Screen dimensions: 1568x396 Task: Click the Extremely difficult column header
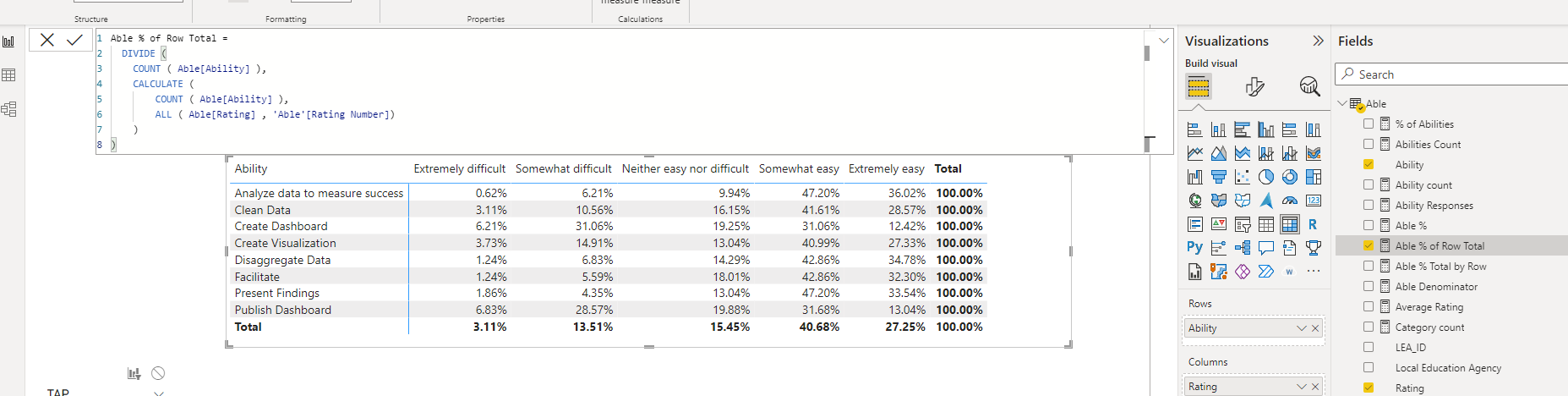coord(460,168)
